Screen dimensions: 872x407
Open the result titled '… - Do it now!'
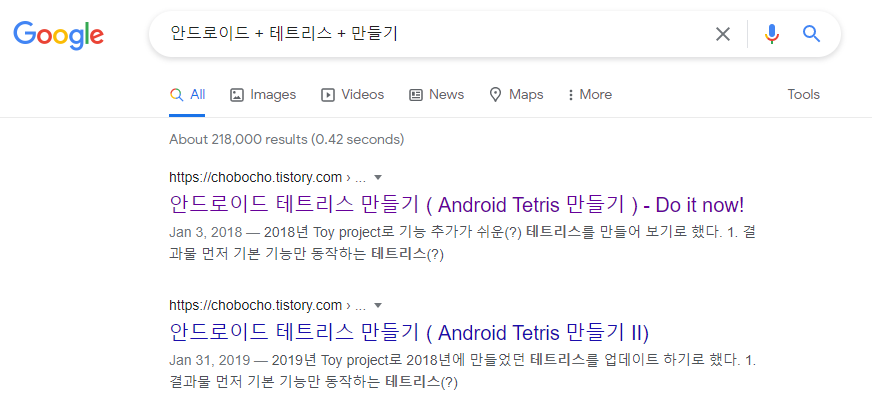(457, 206)
